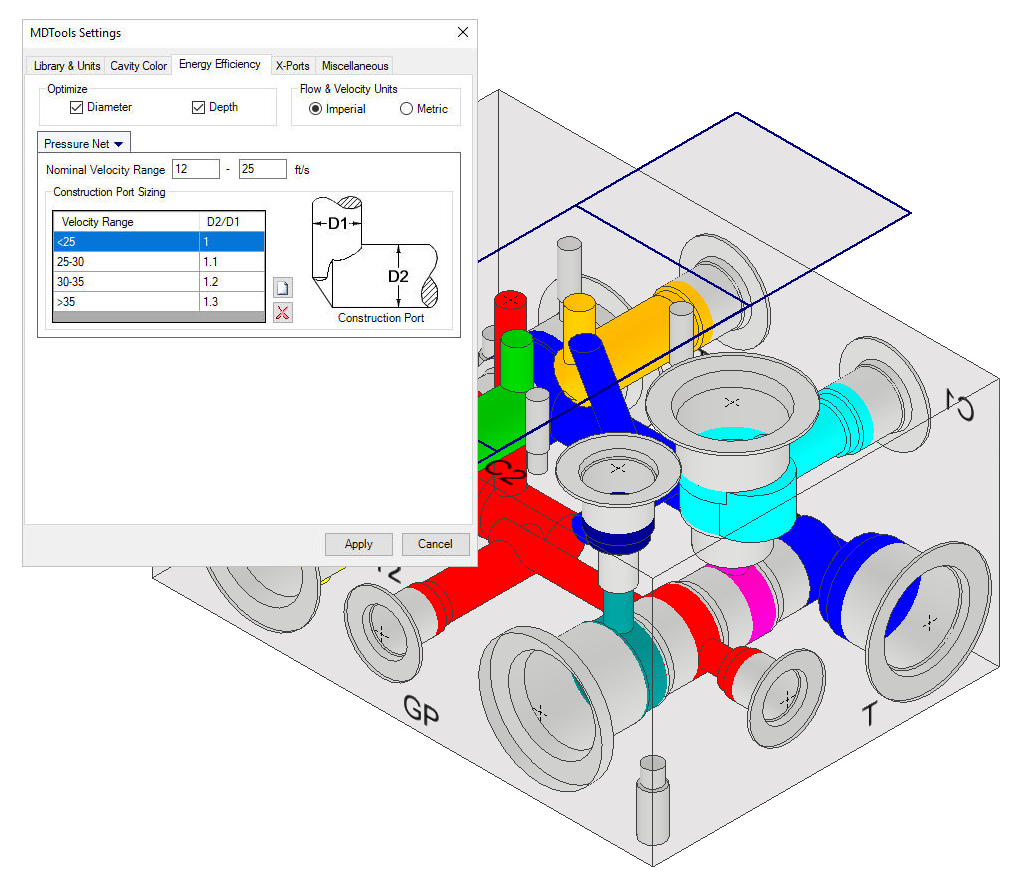The image size is (1021, 885).
Task: Select the Energy Efficiency tab
Action: [x=220, y=64]
